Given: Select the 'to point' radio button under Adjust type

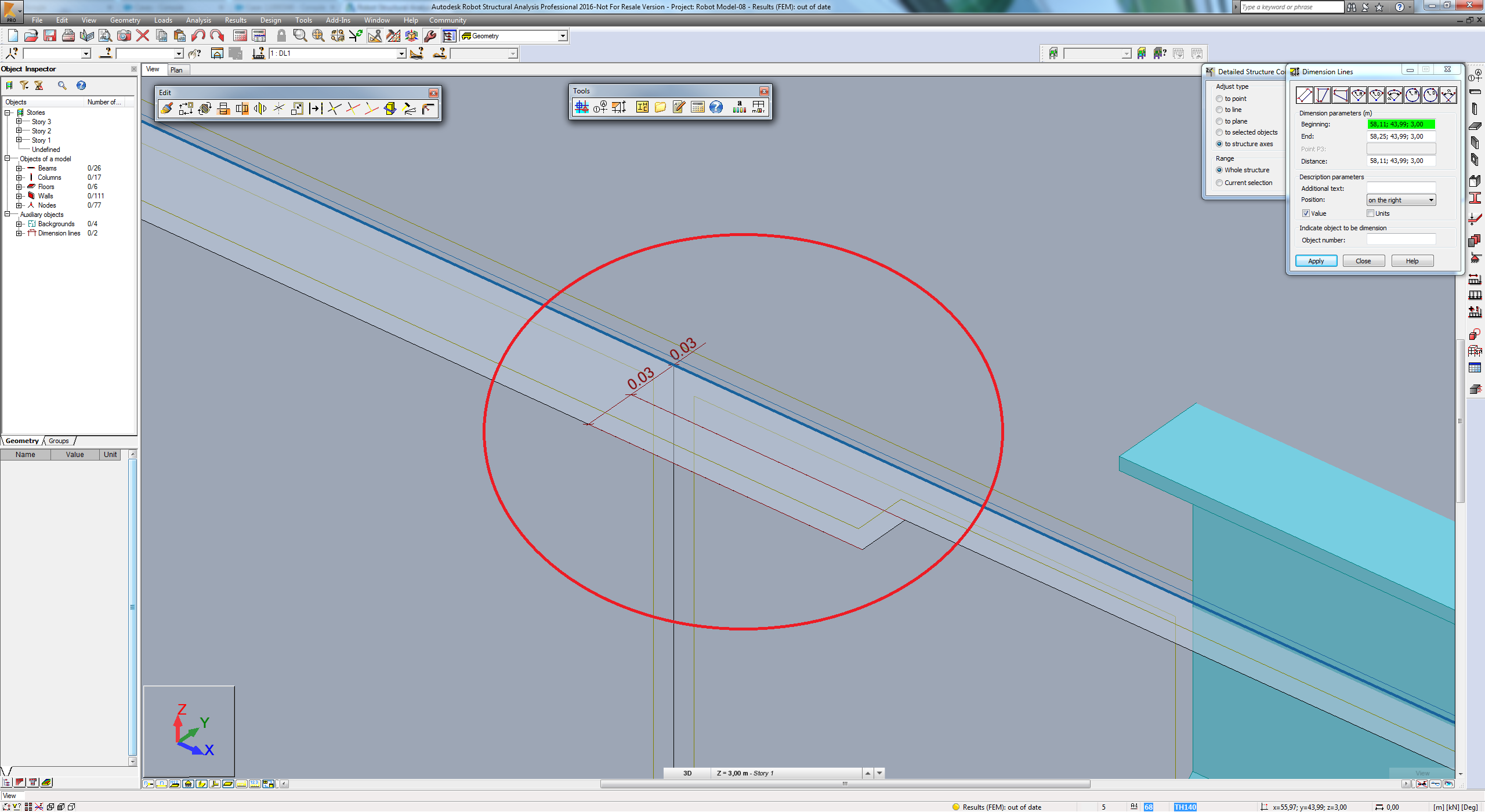Looking at the screenshot, I should (x=1219, y=99).
